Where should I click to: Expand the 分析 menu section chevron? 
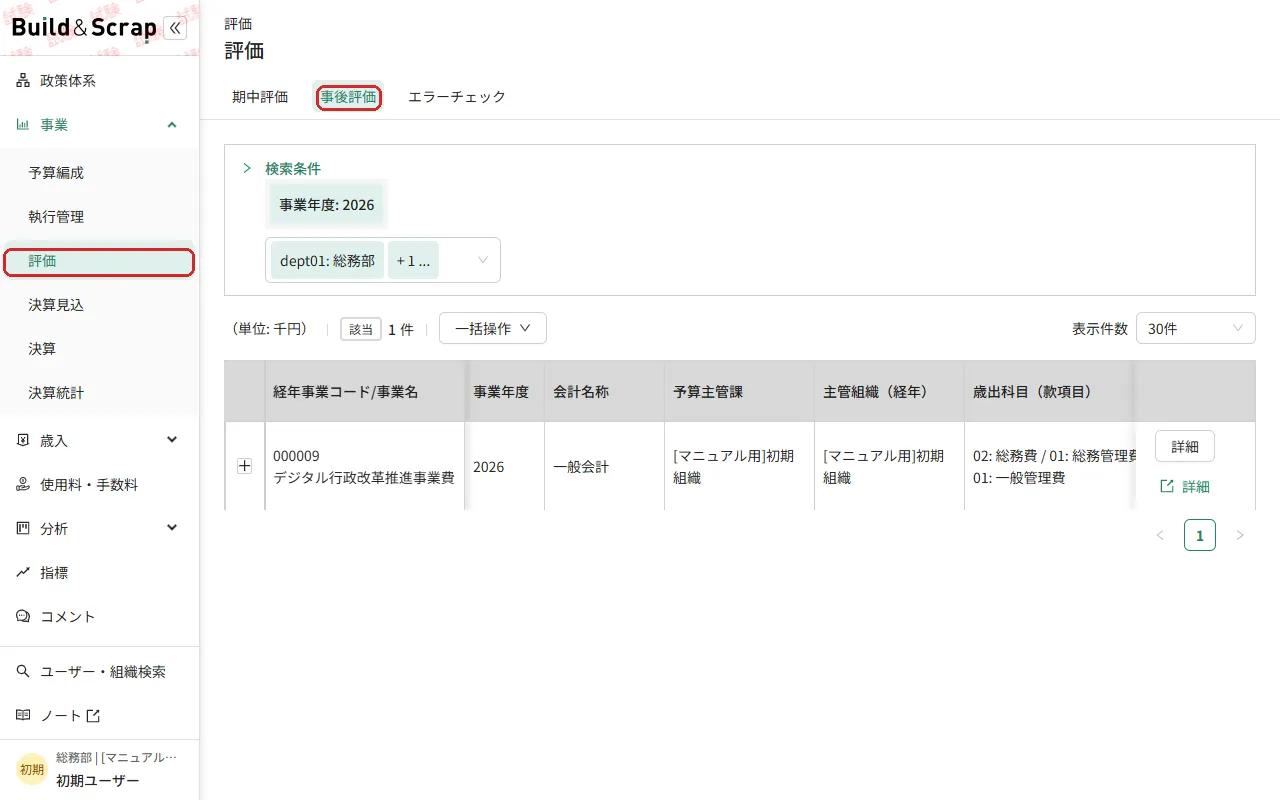coord(172,528)
